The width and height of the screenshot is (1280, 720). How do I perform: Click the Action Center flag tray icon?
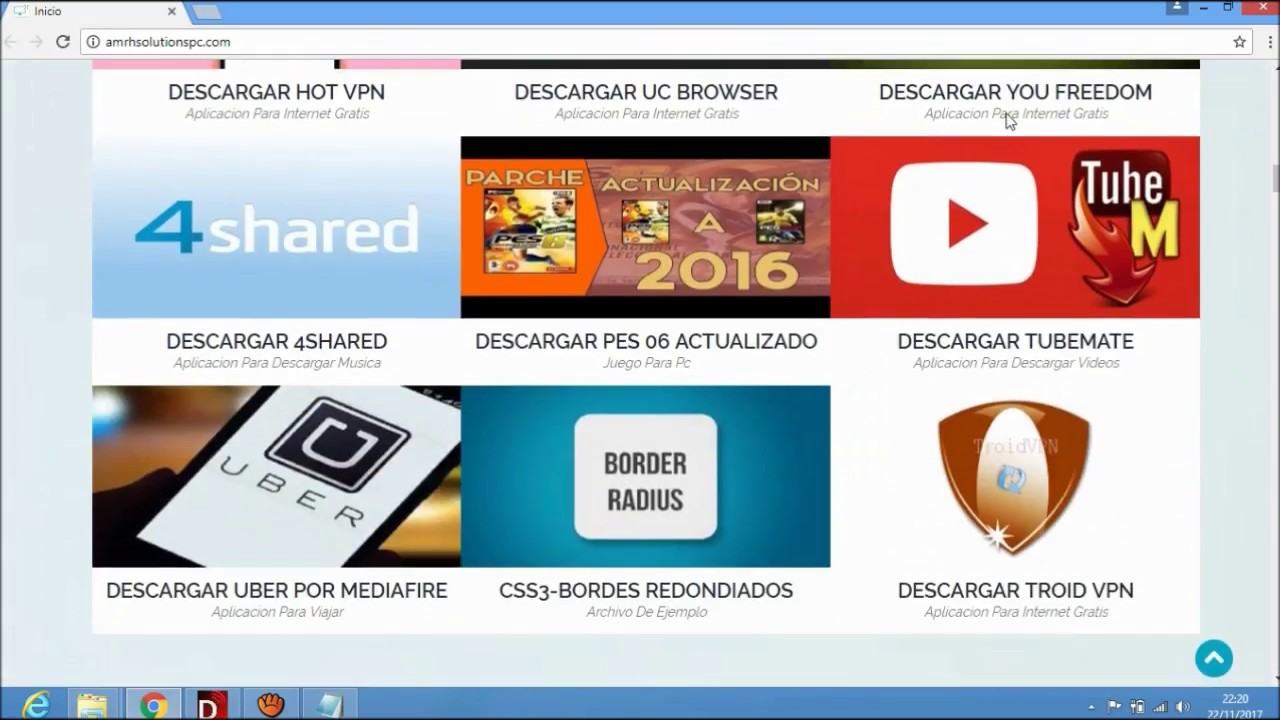coord(1114,706)
